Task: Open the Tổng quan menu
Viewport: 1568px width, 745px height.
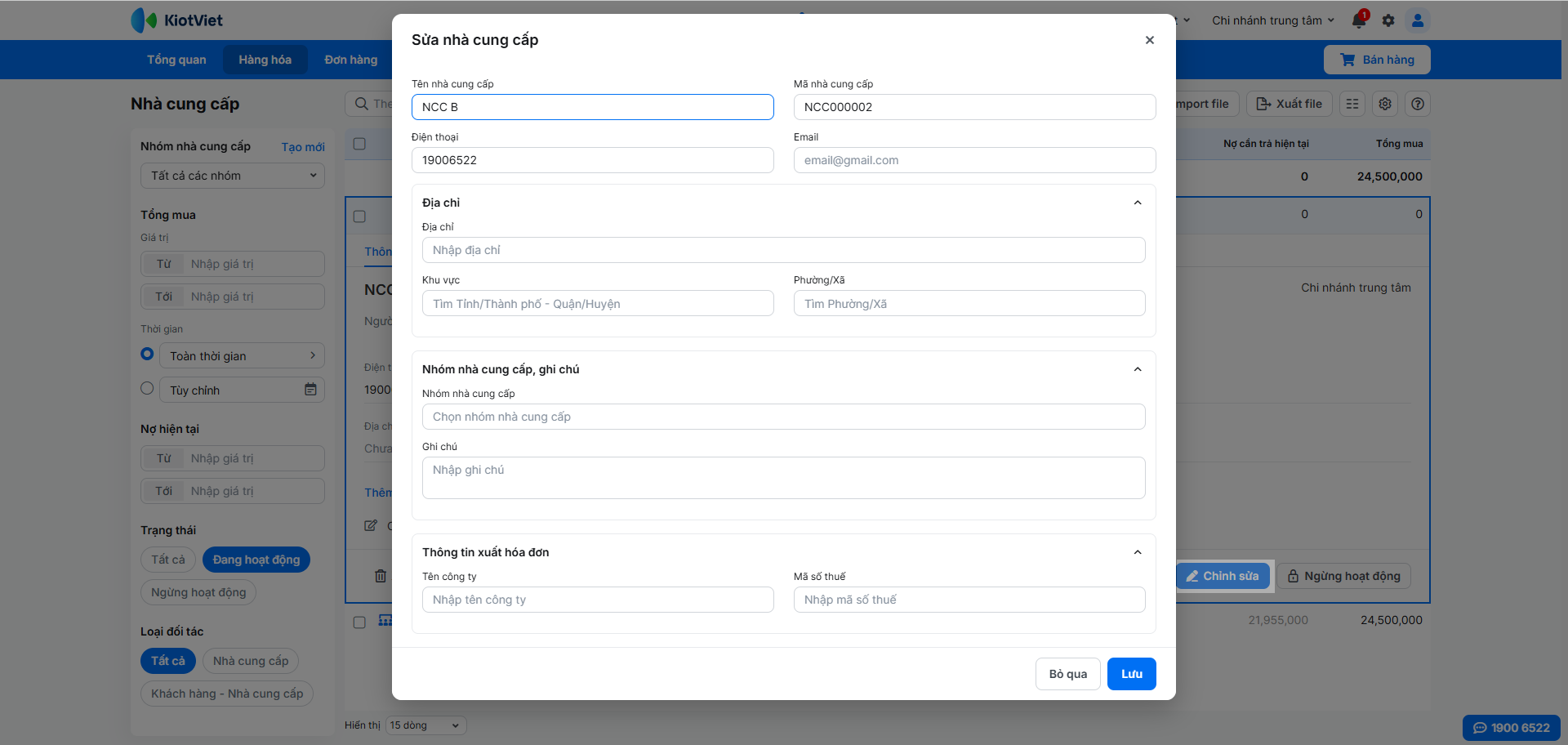Action: coord(176,60)
